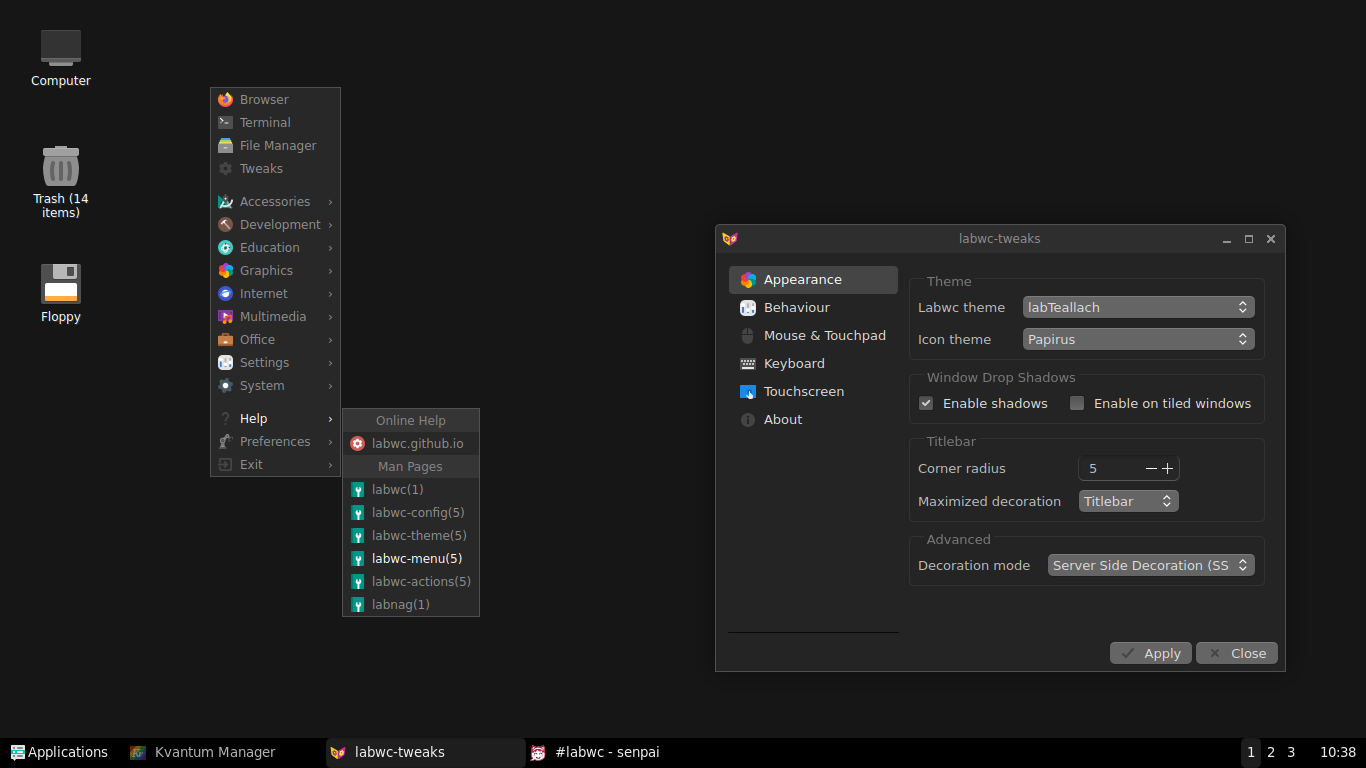Open the Decoration mode dropdown

1150,566
